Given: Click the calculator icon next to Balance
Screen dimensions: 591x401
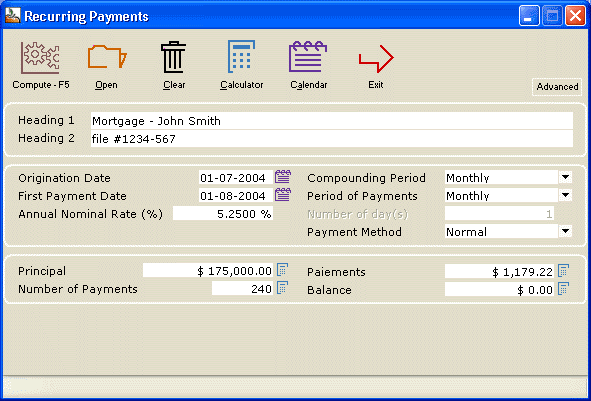Looking at the screenshot, I should pos(563,289).
